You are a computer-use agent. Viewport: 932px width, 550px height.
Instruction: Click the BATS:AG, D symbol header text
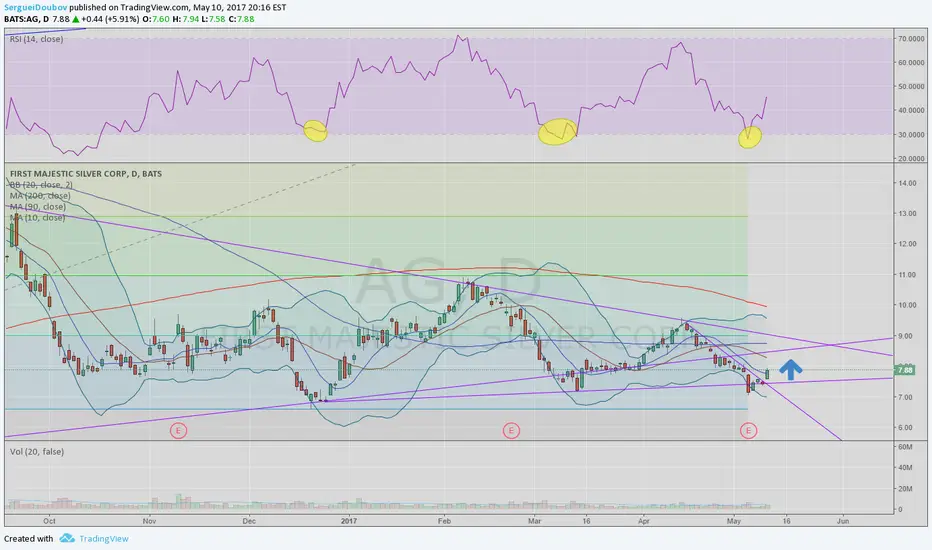[x=27, y=19]
